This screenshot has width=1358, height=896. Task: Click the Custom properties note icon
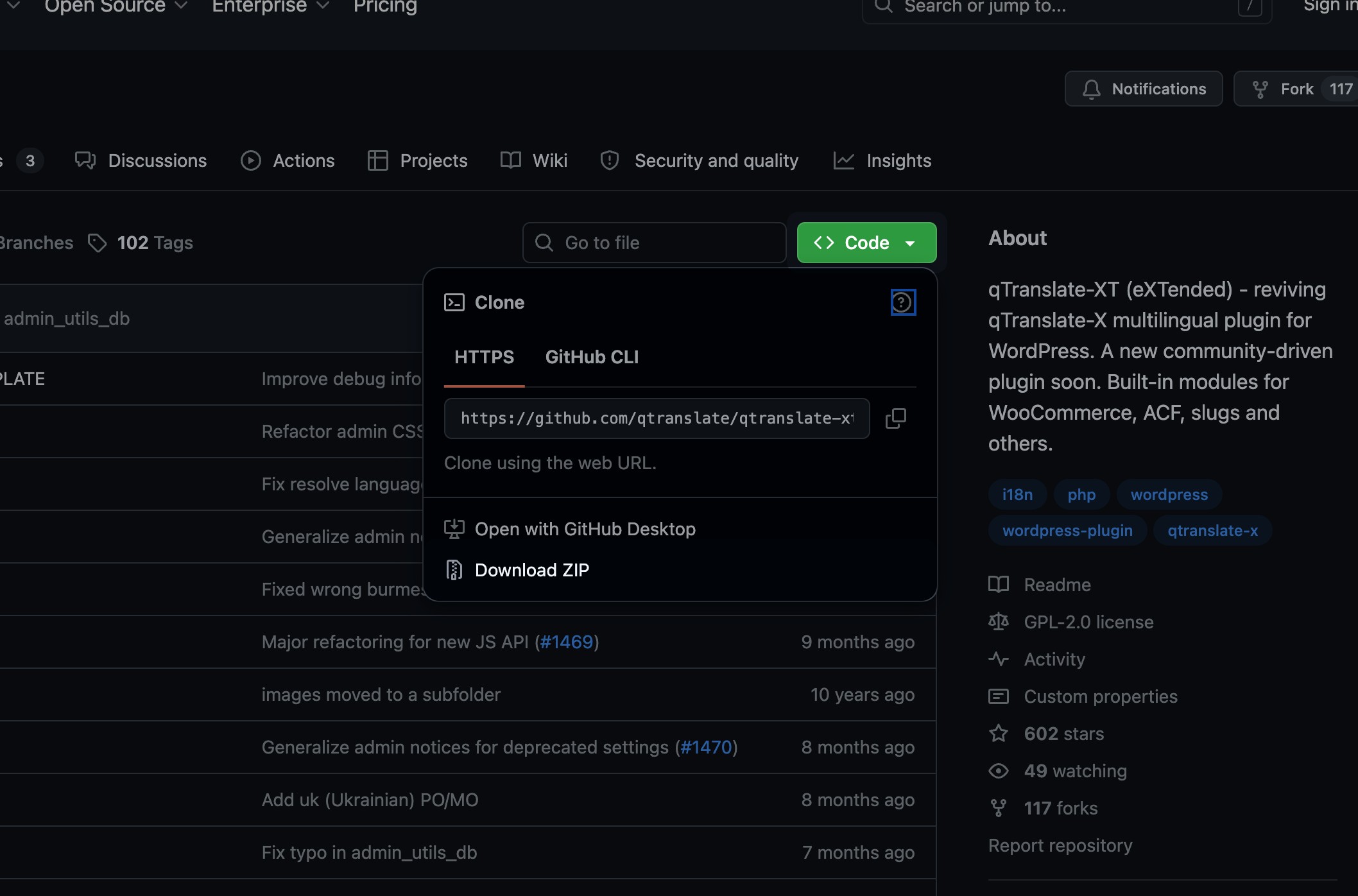999,696
